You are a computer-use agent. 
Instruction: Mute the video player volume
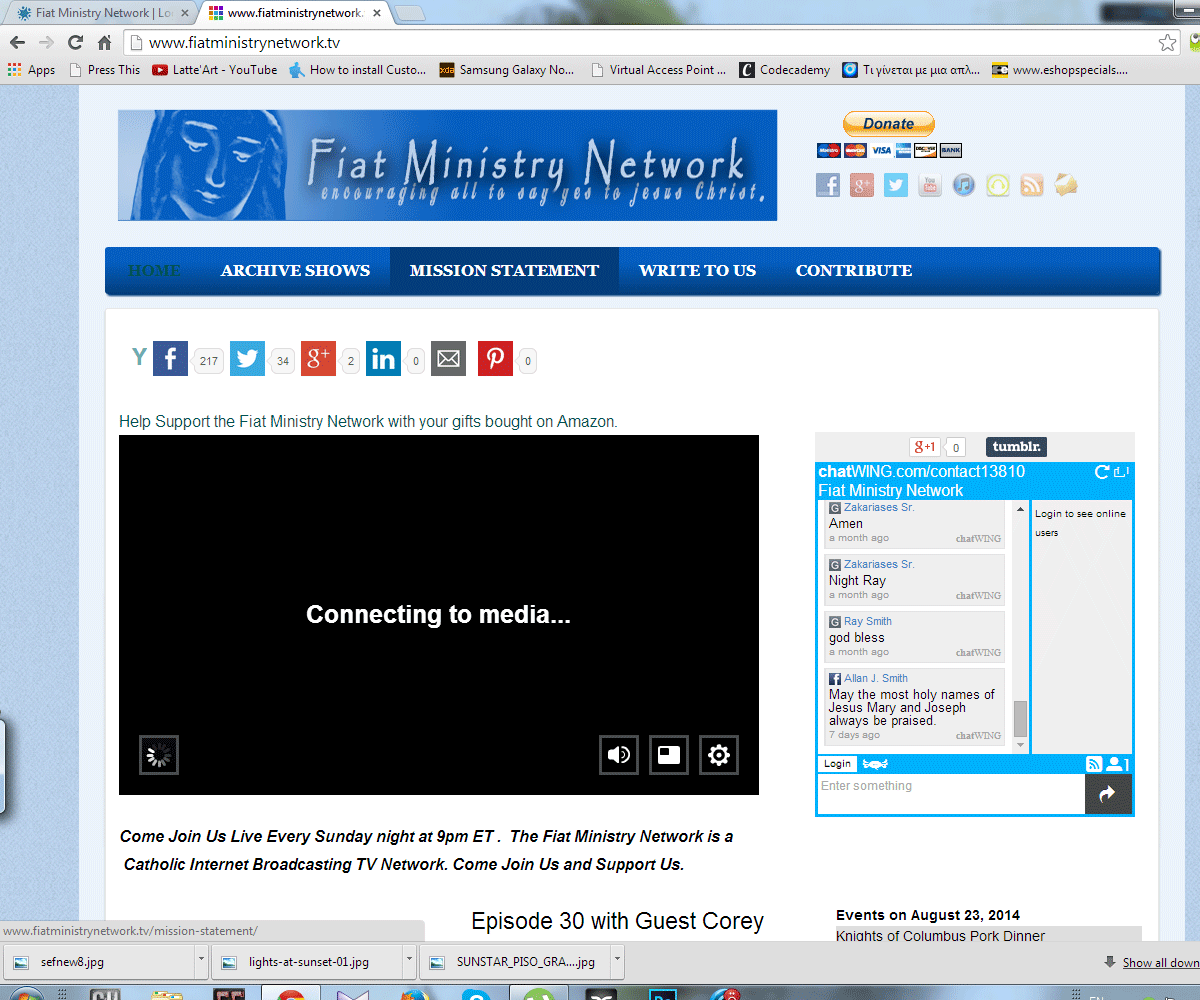[x=619, y=755]
